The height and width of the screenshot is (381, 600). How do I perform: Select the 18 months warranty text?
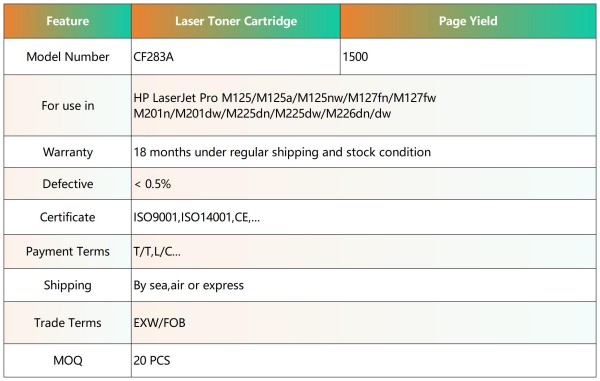(282, 152)
